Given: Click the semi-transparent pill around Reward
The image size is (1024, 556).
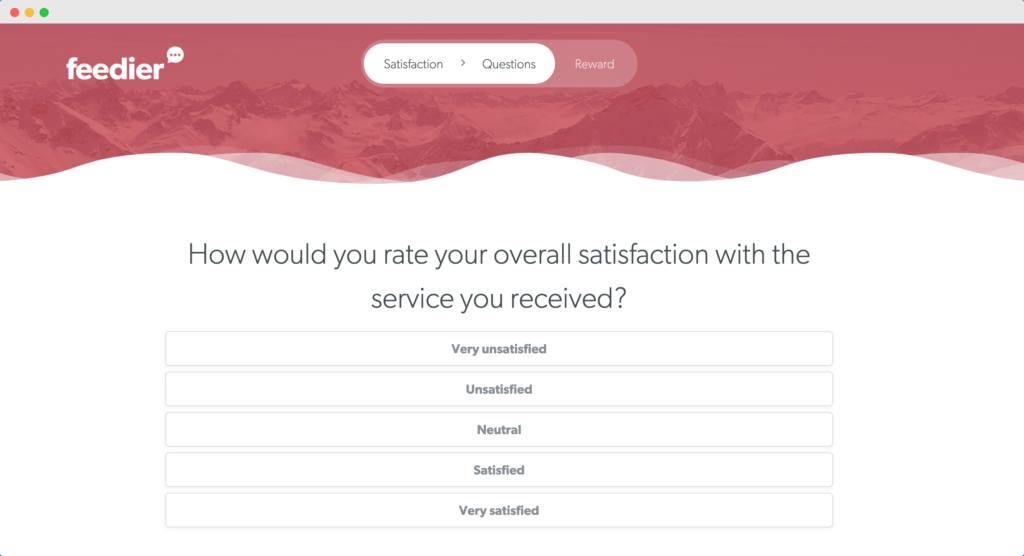Looking at the screenshot, I should pyautogui.click(x=596, y=63).
